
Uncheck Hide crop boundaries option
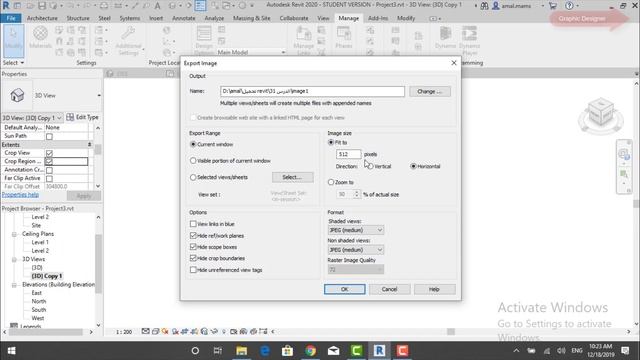(x=193, y=258)
